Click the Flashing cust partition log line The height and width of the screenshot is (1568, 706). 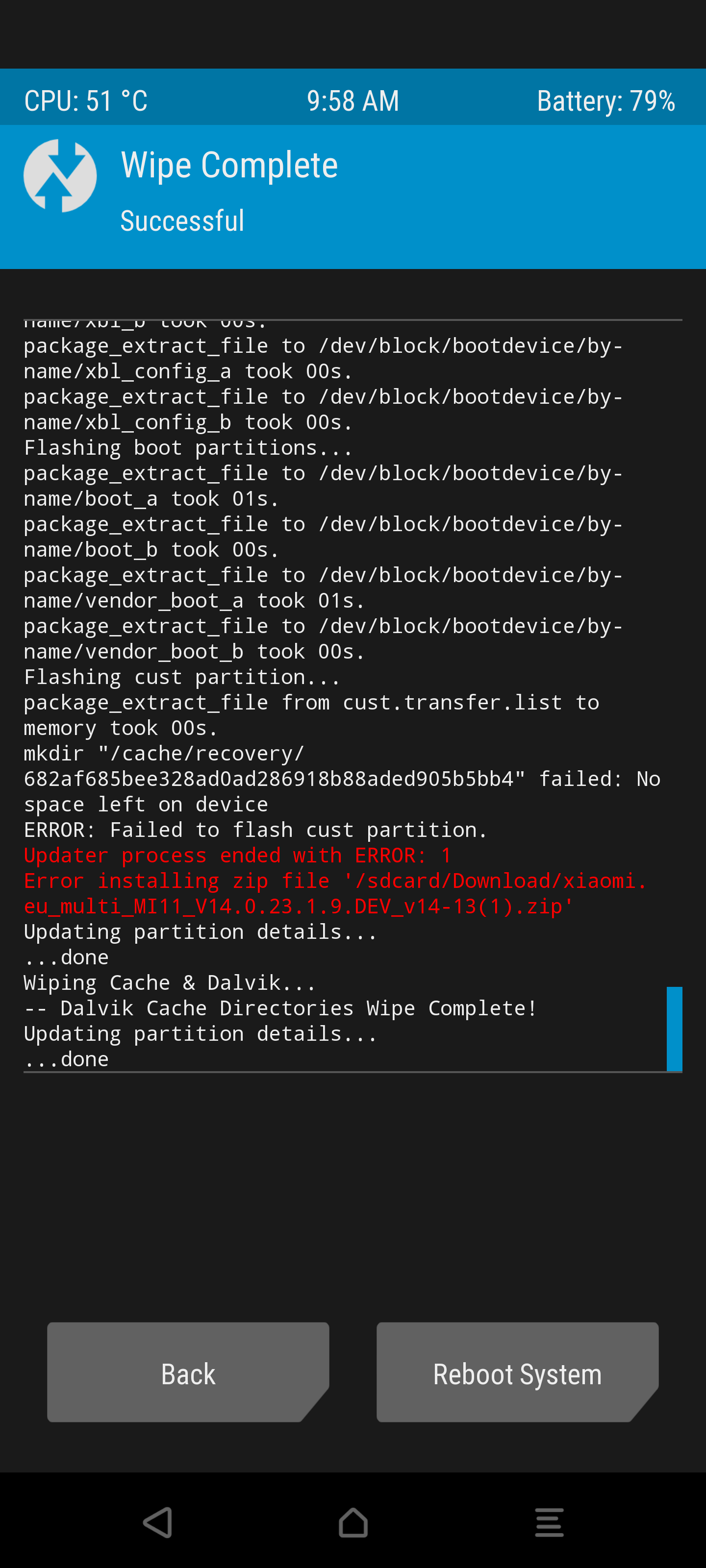[182, 677]
